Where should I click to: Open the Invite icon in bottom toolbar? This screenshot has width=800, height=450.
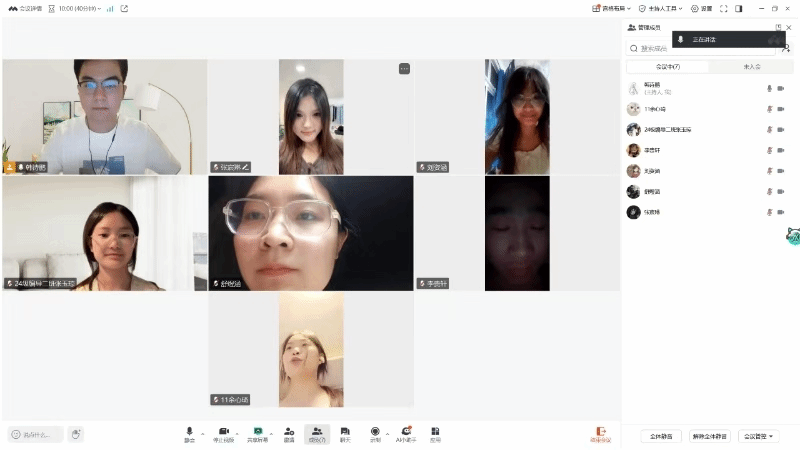click(289, 432)
